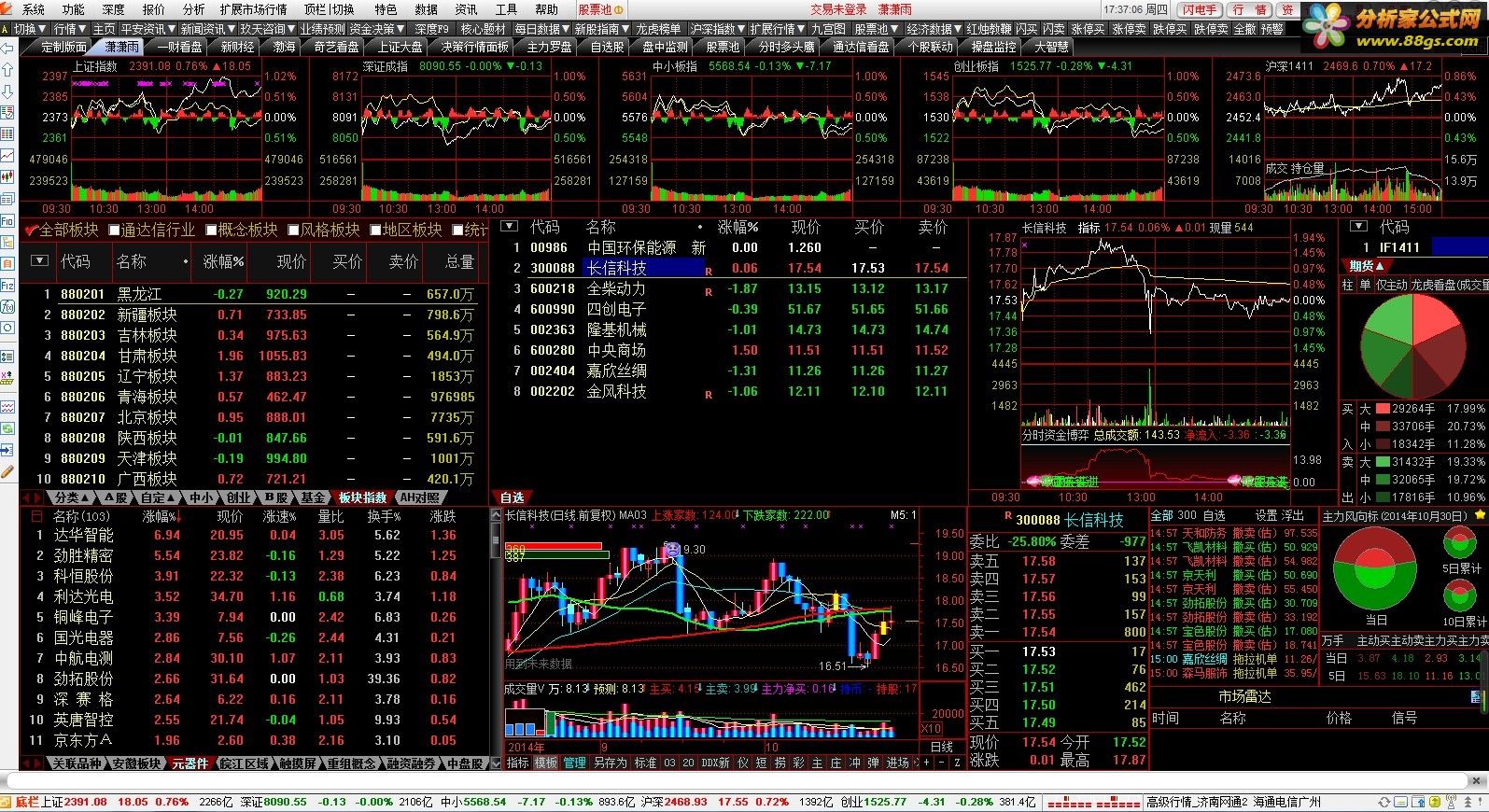Select the AH对照 bottom tab
Screen dimensions: 1489x812
tap(420, 497)
